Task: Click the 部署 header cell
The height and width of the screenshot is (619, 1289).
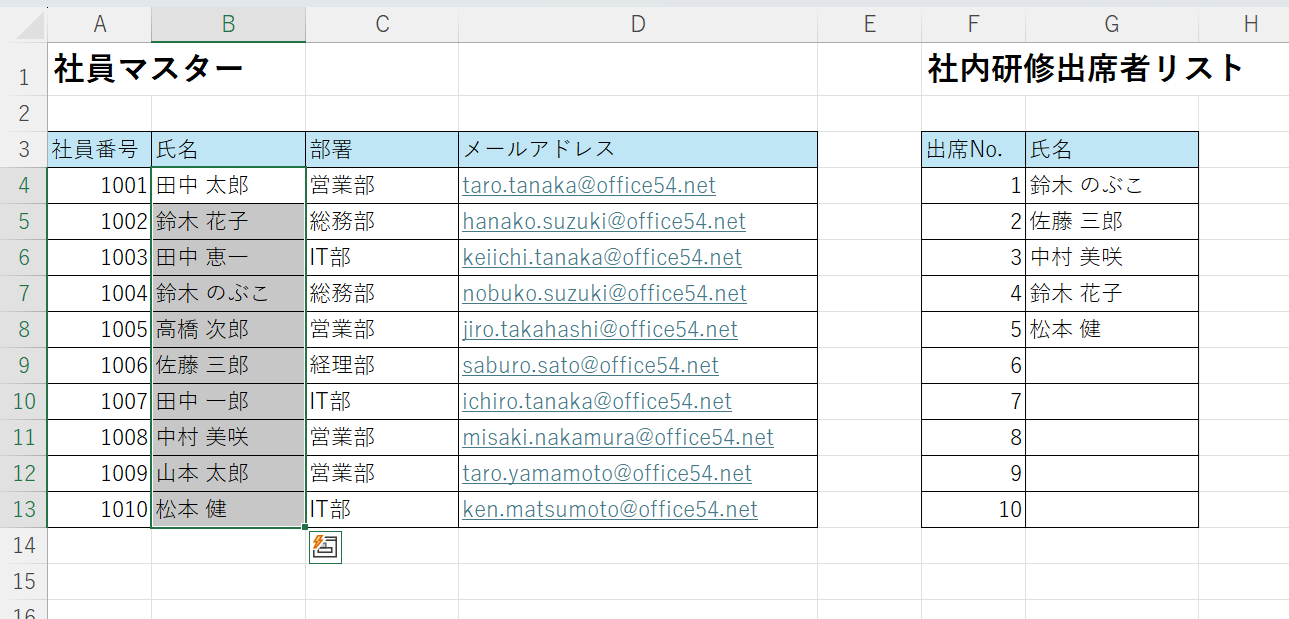Action: pos(382,150)
